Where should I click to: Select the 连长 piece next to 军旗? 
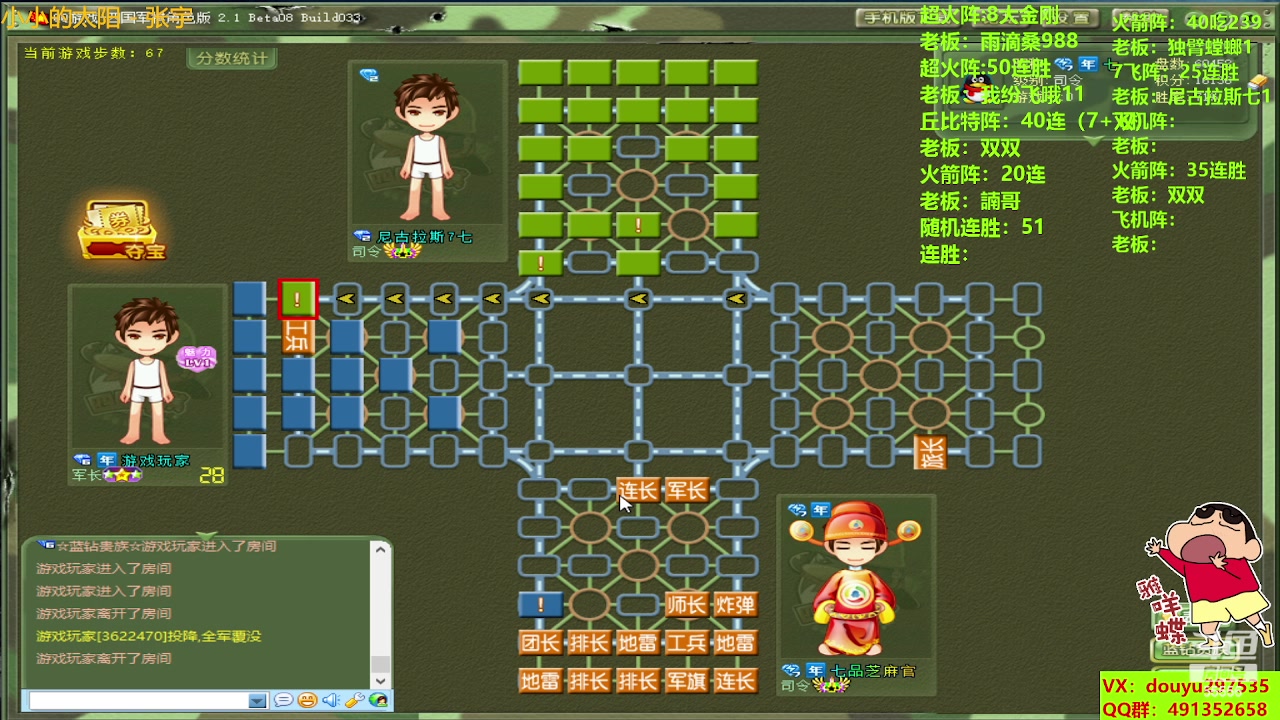coord(735,681)
